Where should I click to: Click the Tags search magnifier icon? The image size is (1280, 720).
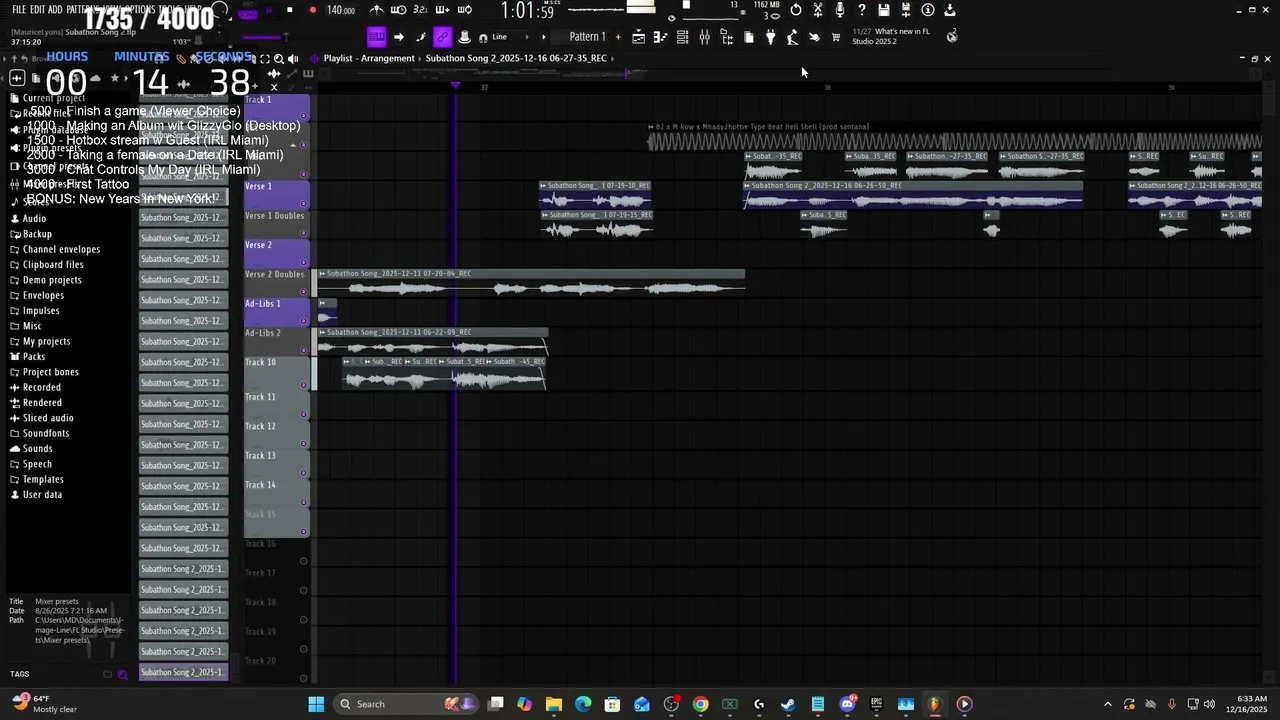(x=123, y=674)
